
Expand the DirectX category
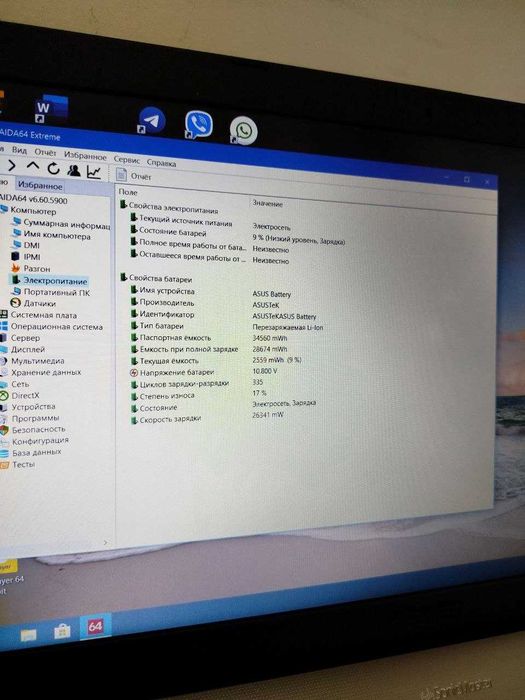pyautogui.click(x=20, y=396)
